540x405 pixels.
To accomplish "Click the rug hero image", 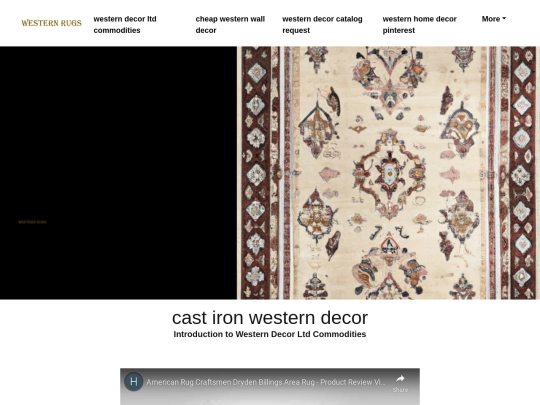I will point(388,173).
